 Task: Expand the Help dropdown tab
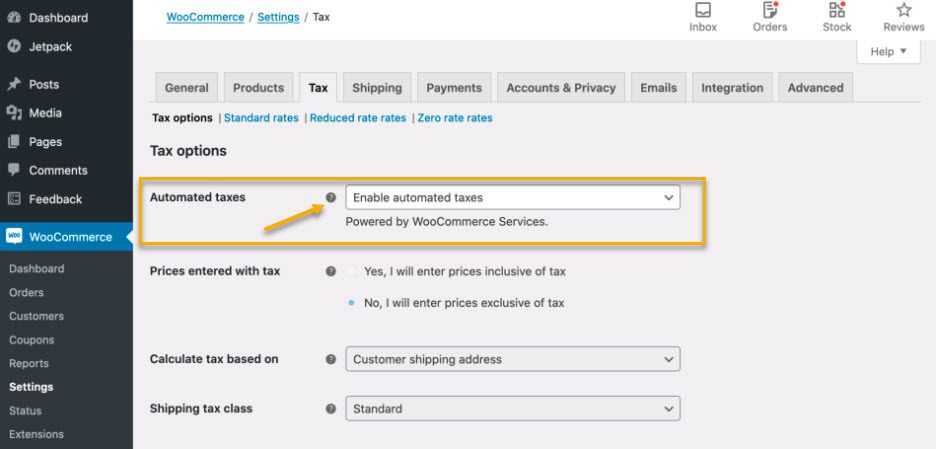(888, 51)
